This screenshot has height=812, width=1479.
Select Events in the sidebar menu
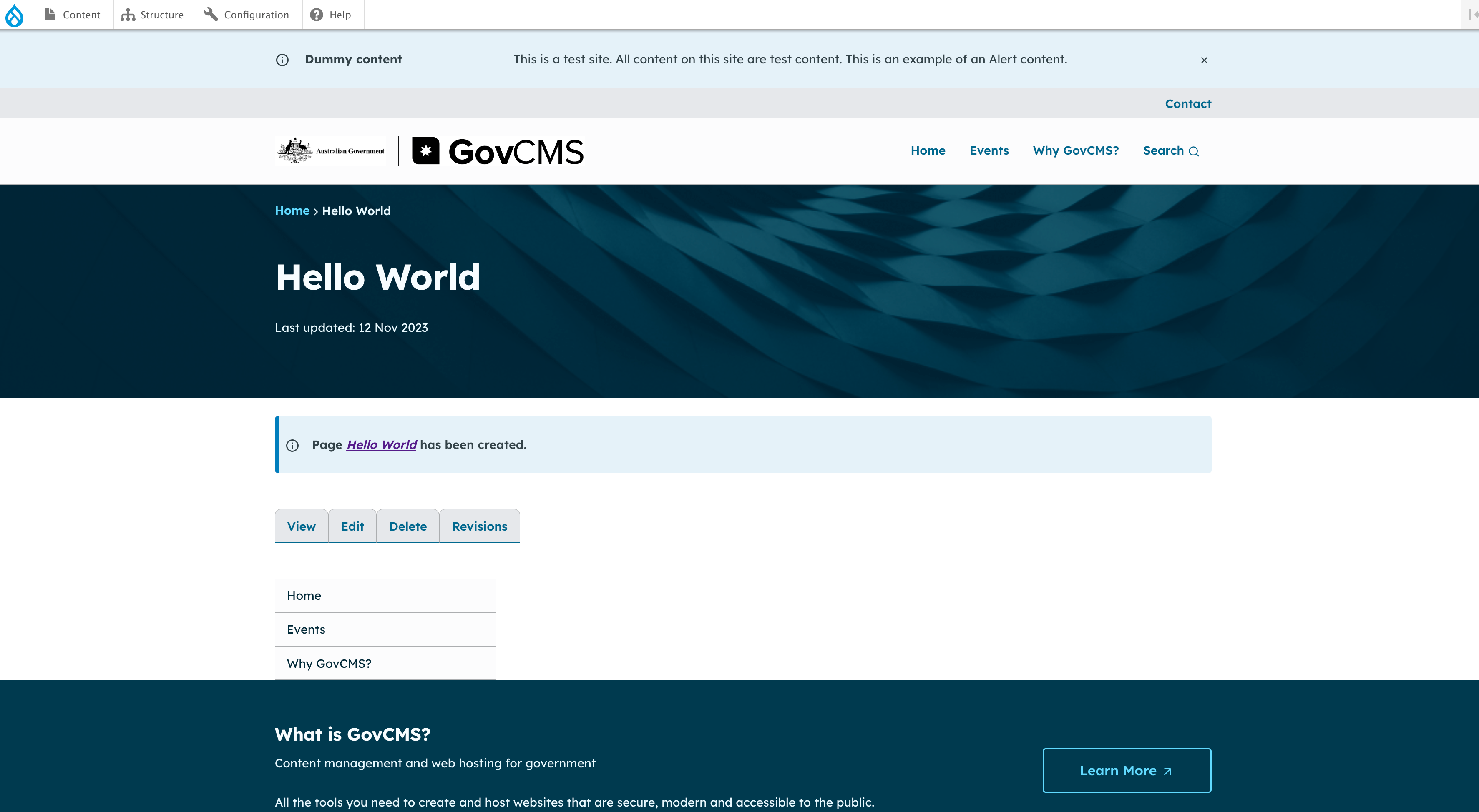pos(306,629)
